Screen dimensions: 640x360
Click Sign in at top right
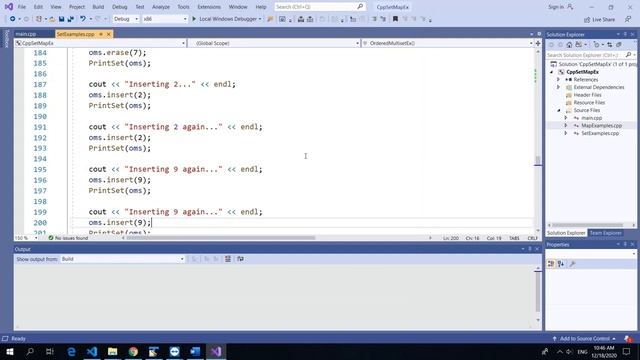tap(560, 7)
